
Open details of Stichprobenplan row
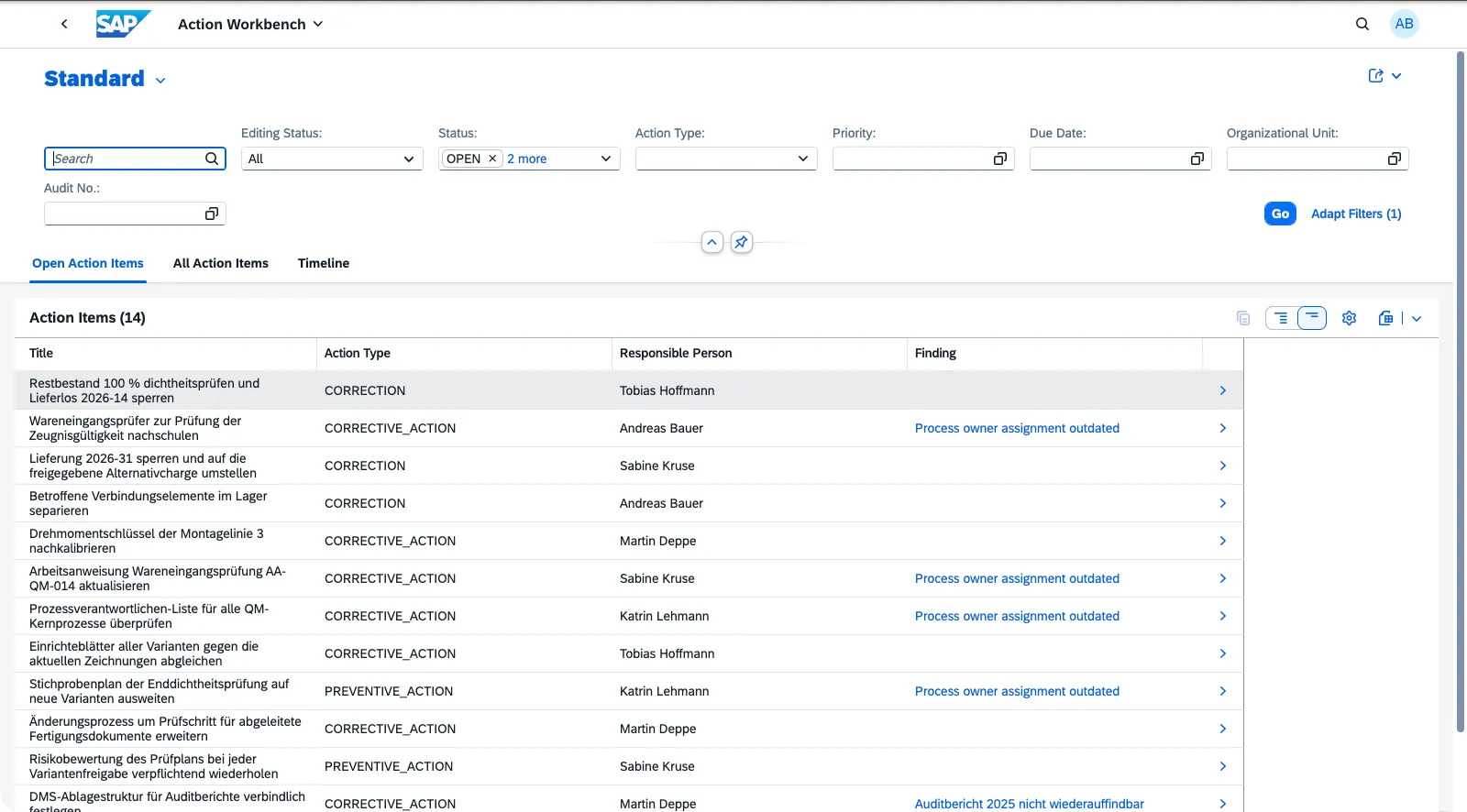(x=1223, y=691)
